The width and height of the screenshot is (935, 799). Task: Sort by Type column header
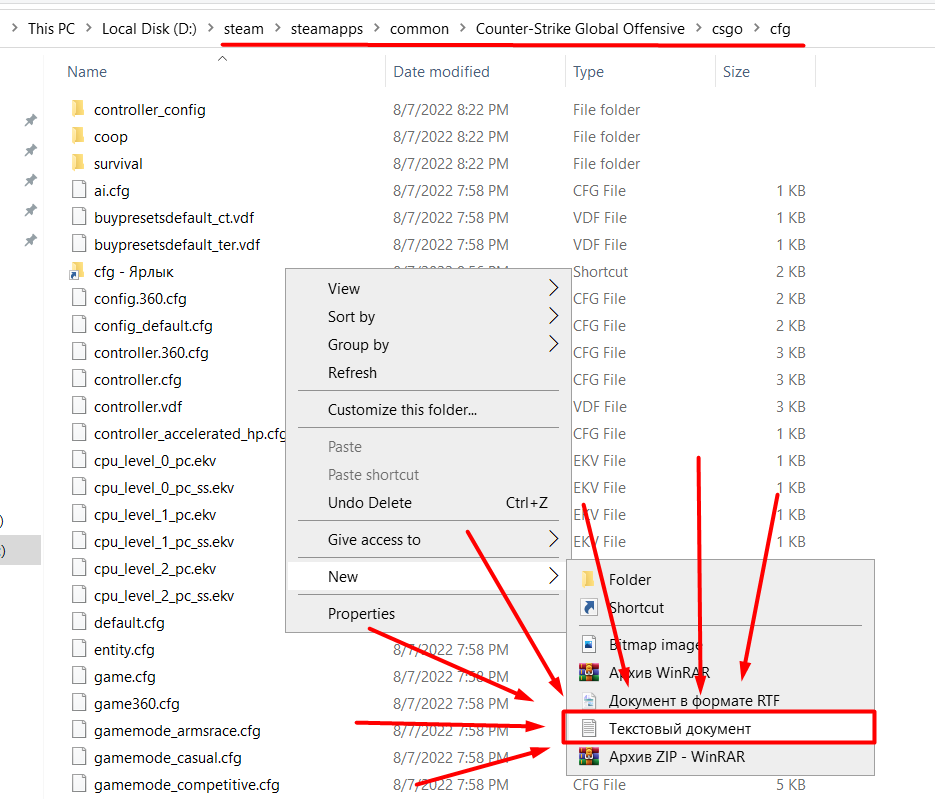click(588, 72)
